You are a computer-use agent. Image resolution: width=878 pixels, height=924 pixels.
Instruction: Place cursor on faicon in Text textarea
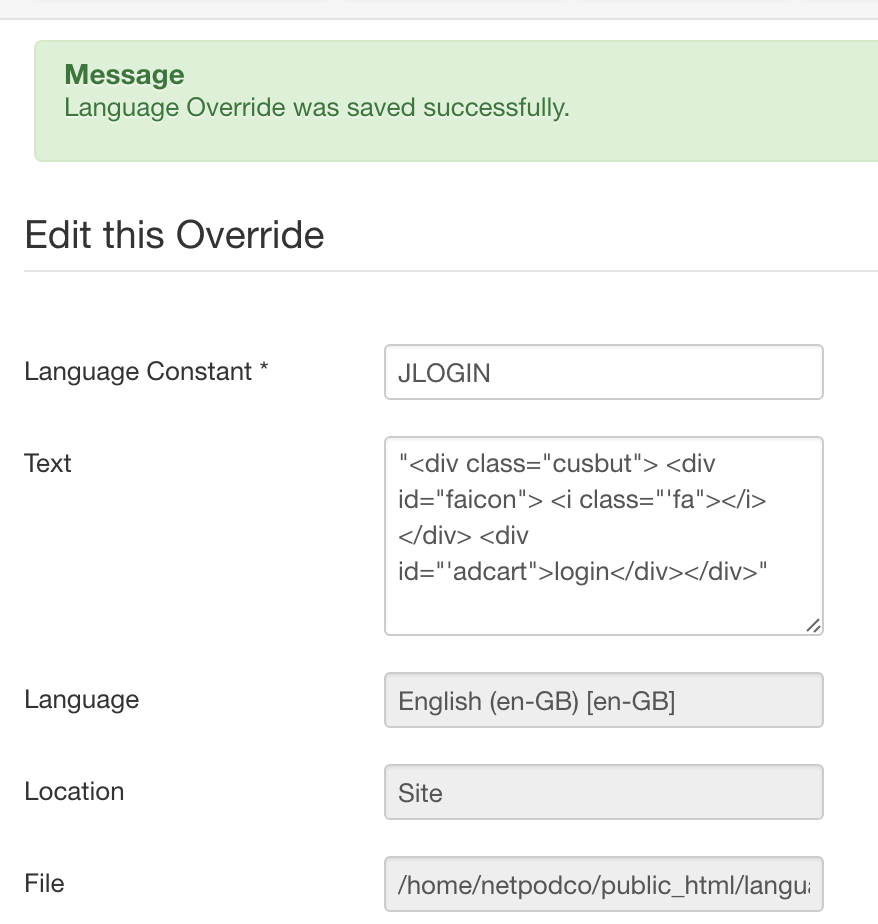[x=482, y=500]
